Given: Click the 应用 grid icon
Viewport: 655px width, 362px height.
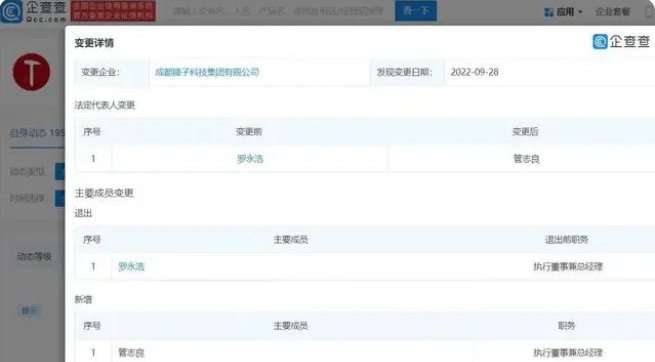Looking at the screenshot, I should click(549, 12).
